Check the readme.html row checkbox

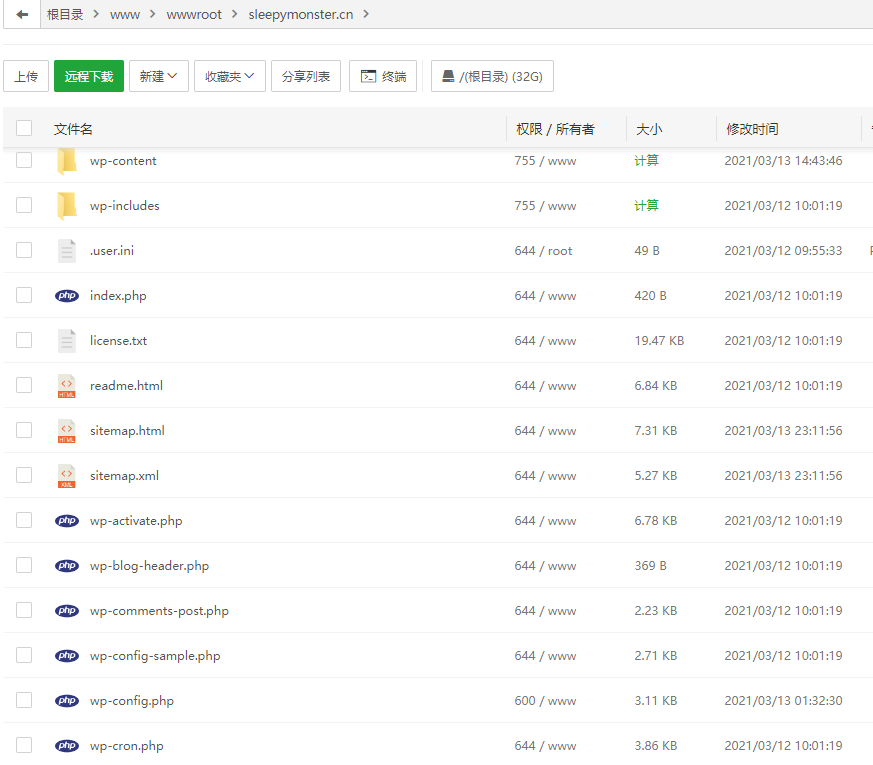pyautogui.click(x=24, y=385)
